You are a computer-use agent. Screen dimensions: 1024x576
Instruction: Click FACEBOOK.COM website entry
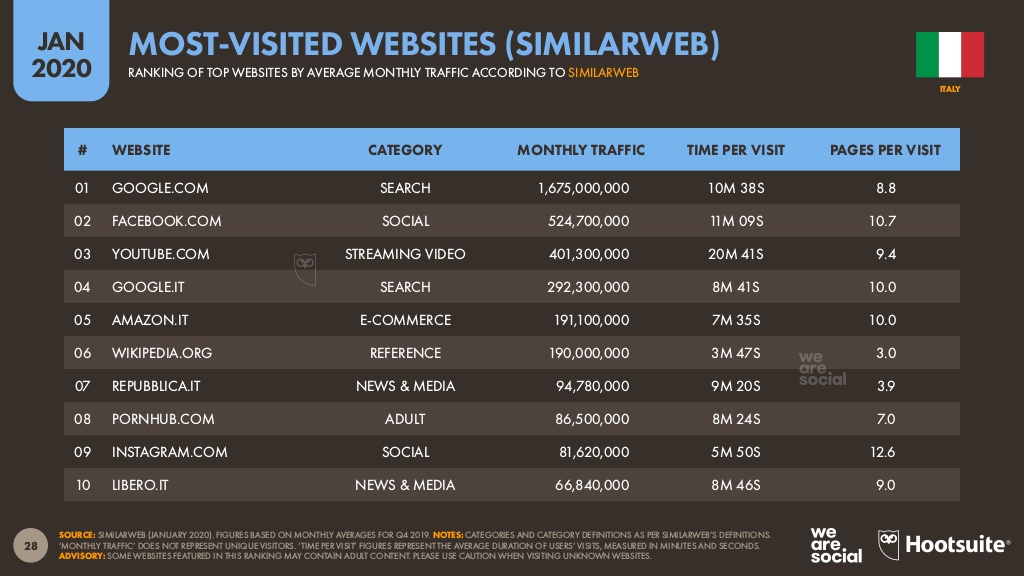pos(167,221)
